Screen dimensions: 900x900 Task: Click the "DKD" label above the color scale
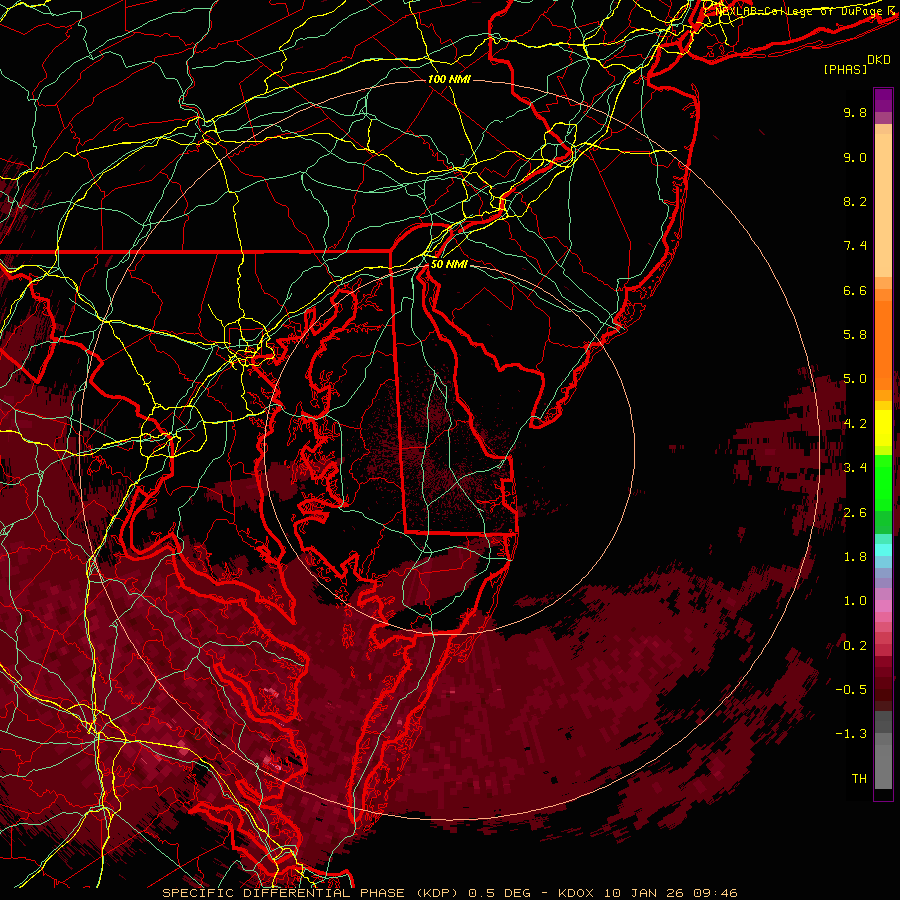tap(879, 60)
